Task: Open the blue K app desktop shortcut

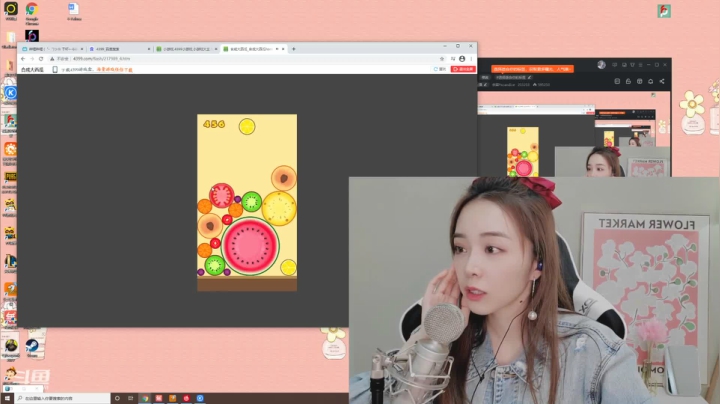Action: [11, 93]
